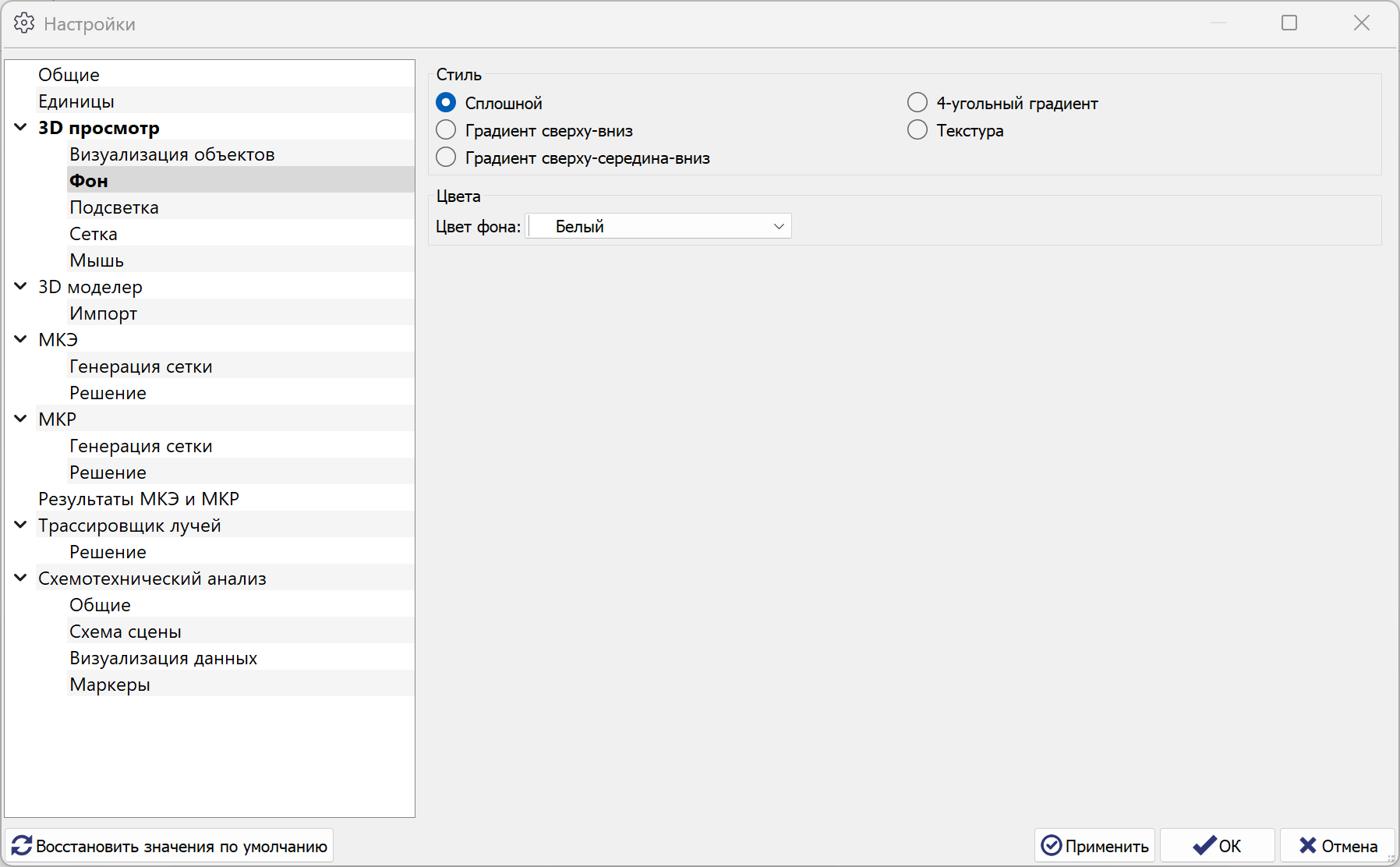Image resolution: width=1400 pixels, height=867 pixels.
Task: Collapse the 3D просмотр tree section
Action: click(x=21, y=128)
